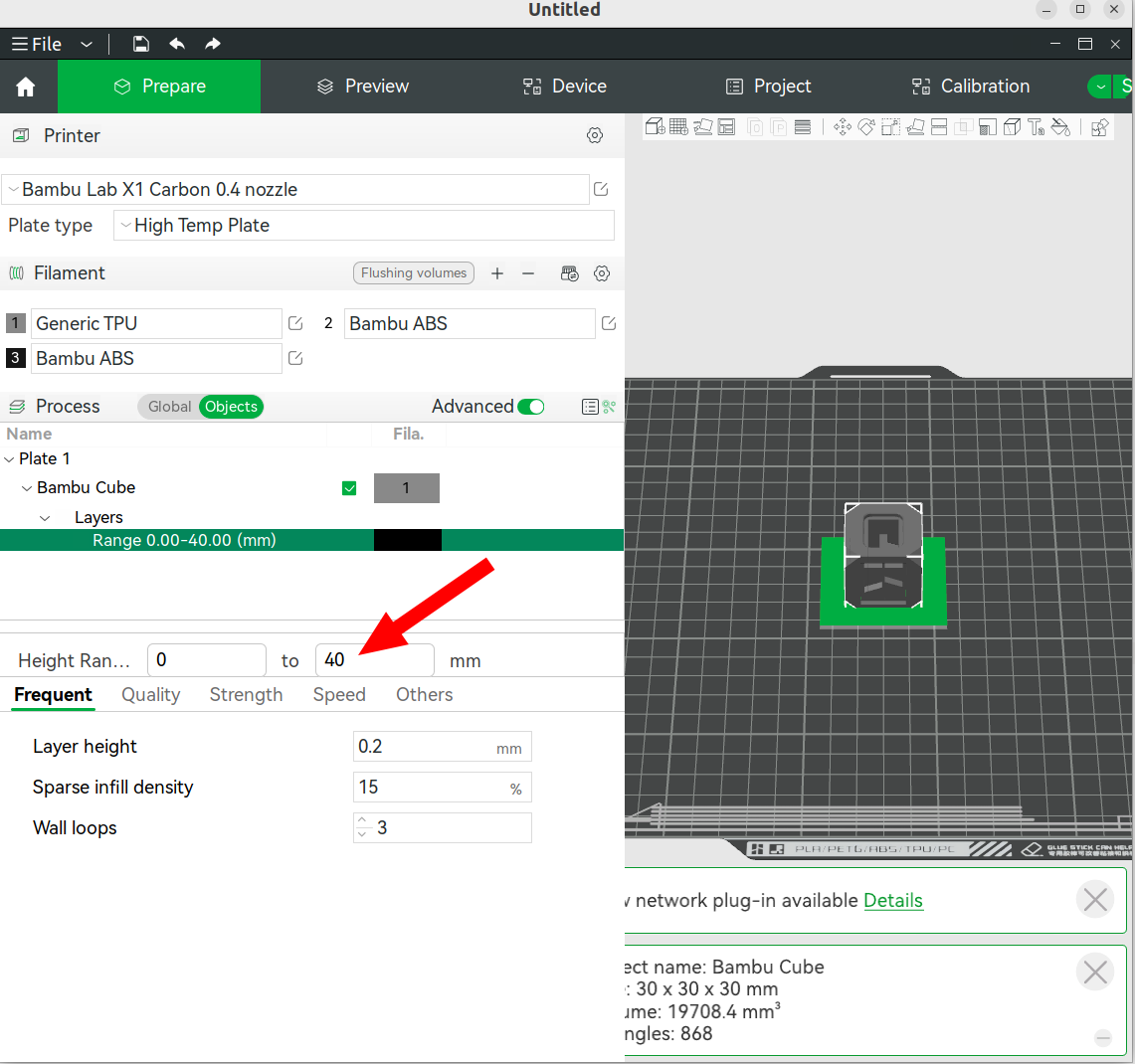Arrange all objects from toolbar
1135x1064 pixels.
pyautogui.click(x=726, y=127)
